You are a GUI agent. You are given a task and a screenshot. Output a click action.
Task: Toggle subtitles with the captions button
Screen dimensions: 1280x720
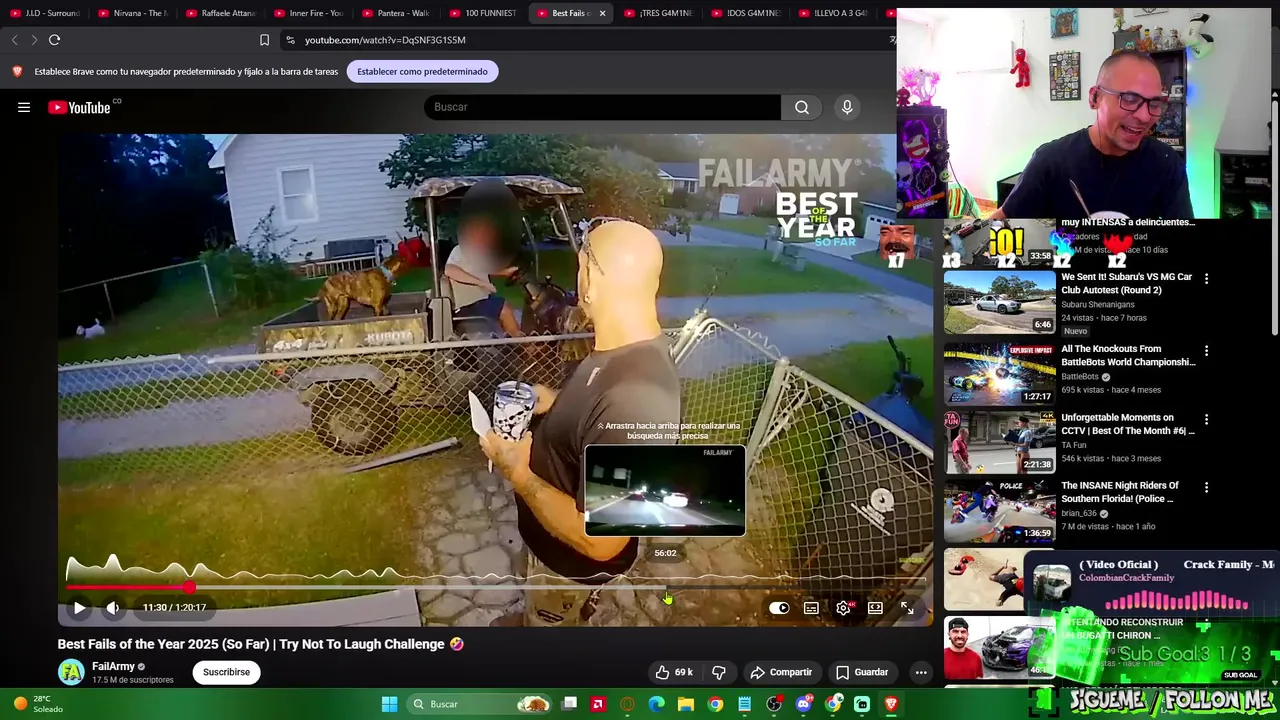[811, 607]
